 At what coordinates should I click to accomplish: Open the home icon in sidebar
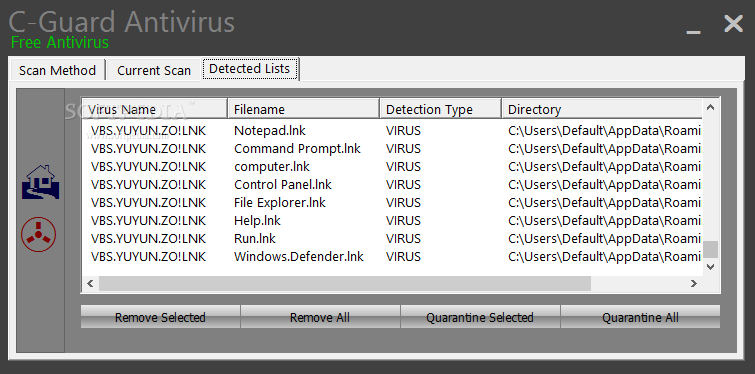pos(40,182)
